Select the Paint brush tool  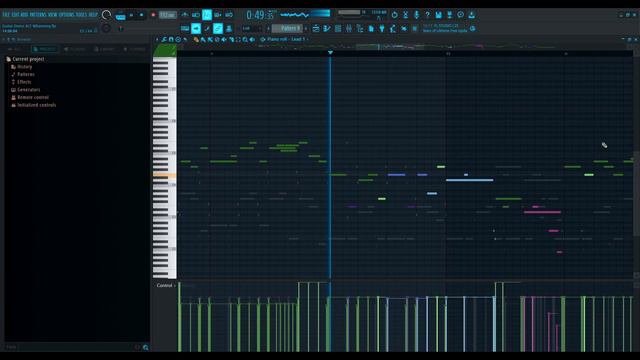coord(203,40)
